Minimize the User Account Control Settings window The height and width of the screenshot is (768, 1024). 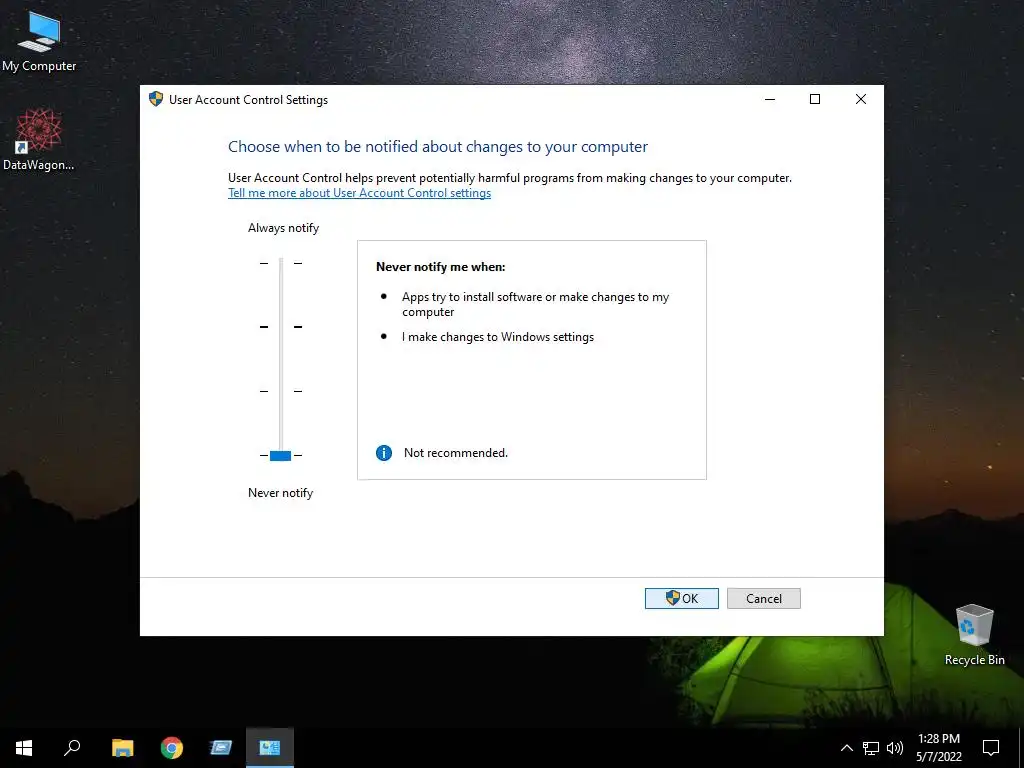tap(770, 99)
